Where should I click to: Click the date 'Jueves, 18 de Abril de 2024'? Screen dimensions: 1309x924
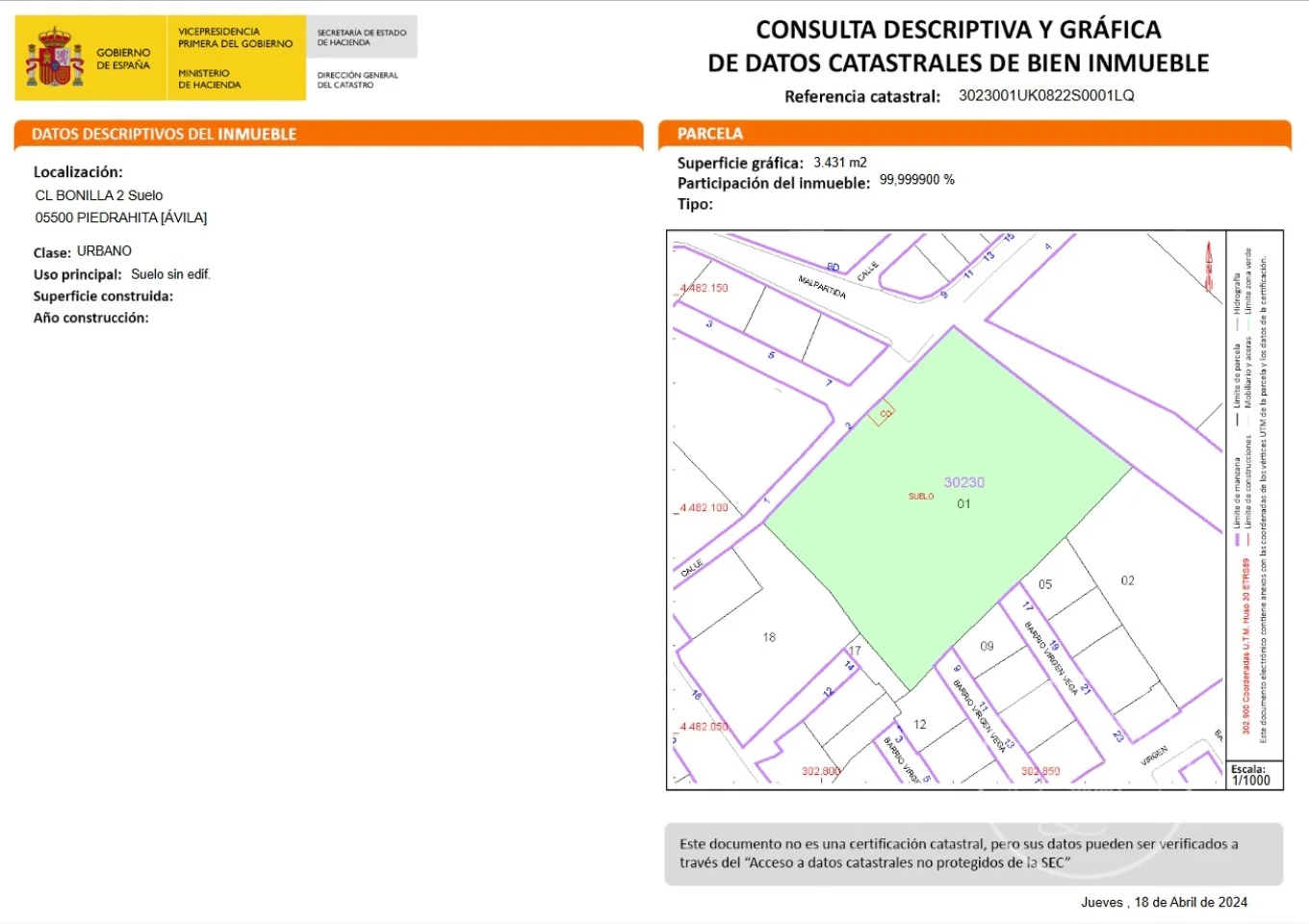tap(1164, 902)
